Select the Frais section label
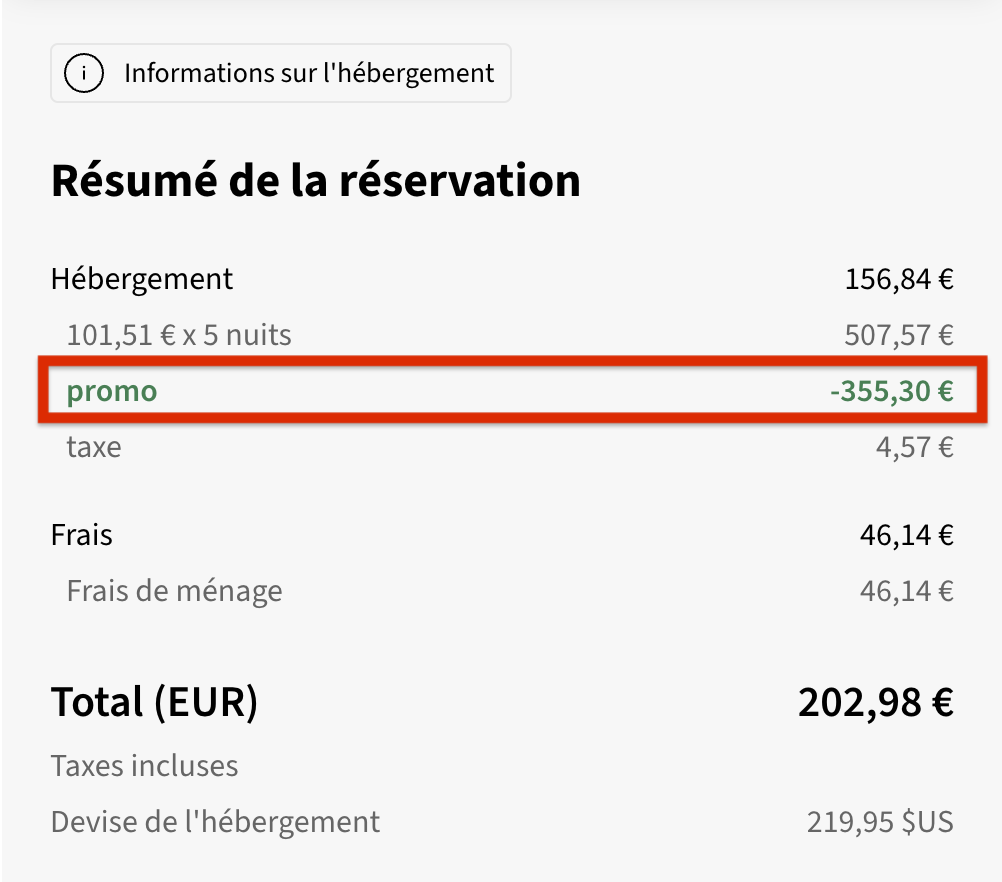1002x882 pixels. (x=82, y=535)
